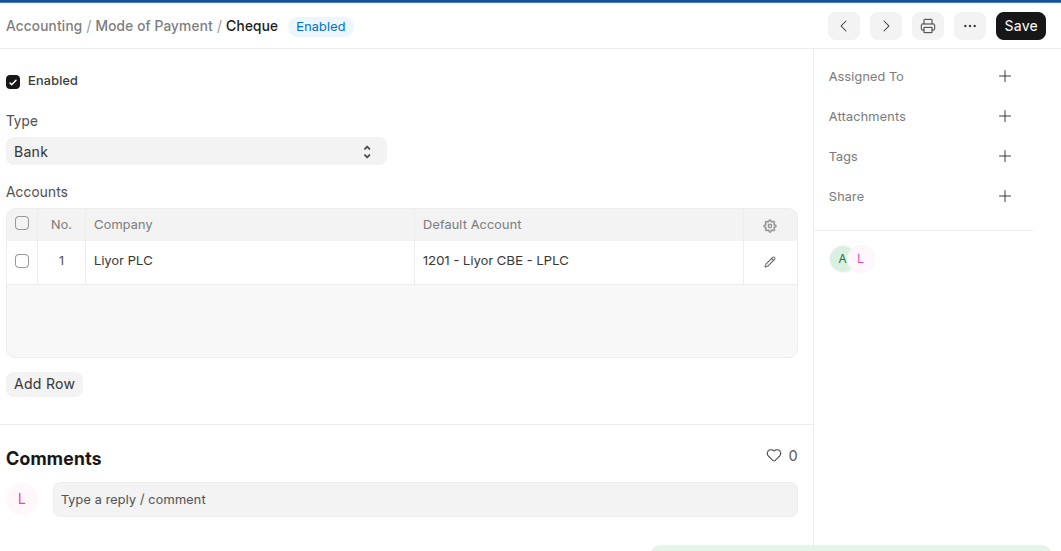Click Add Row button

(44, 384)
